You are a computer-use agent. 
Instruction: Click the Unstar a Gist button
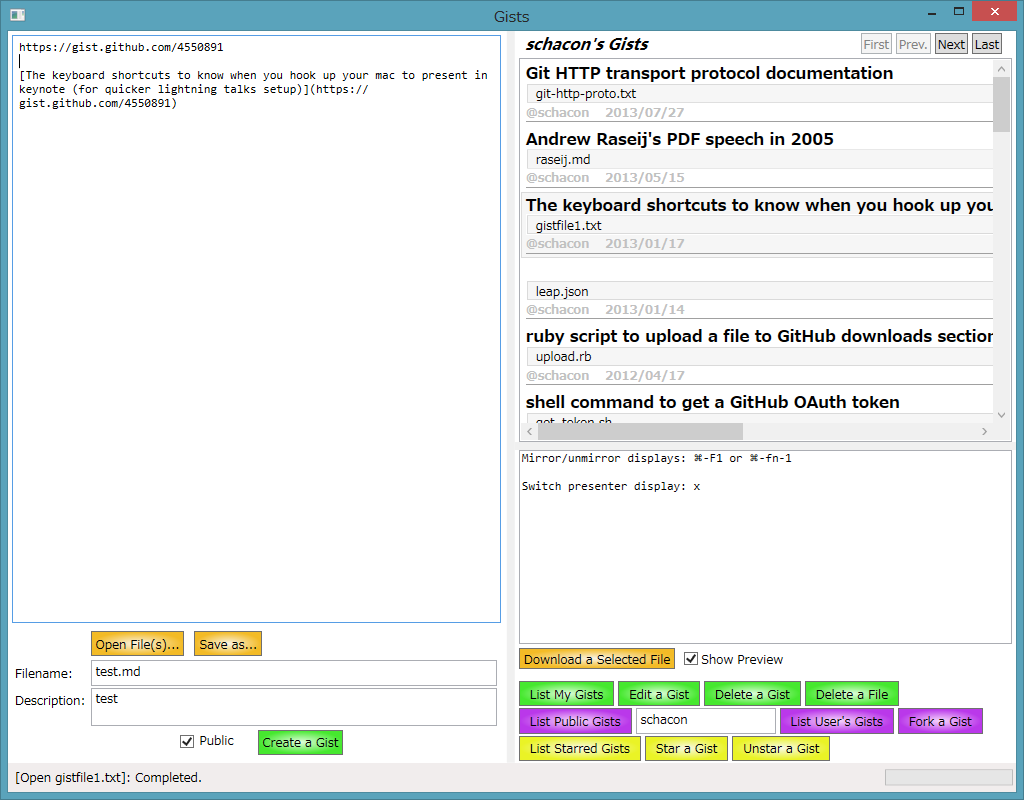pyautogui.click(x=781, y=748)
